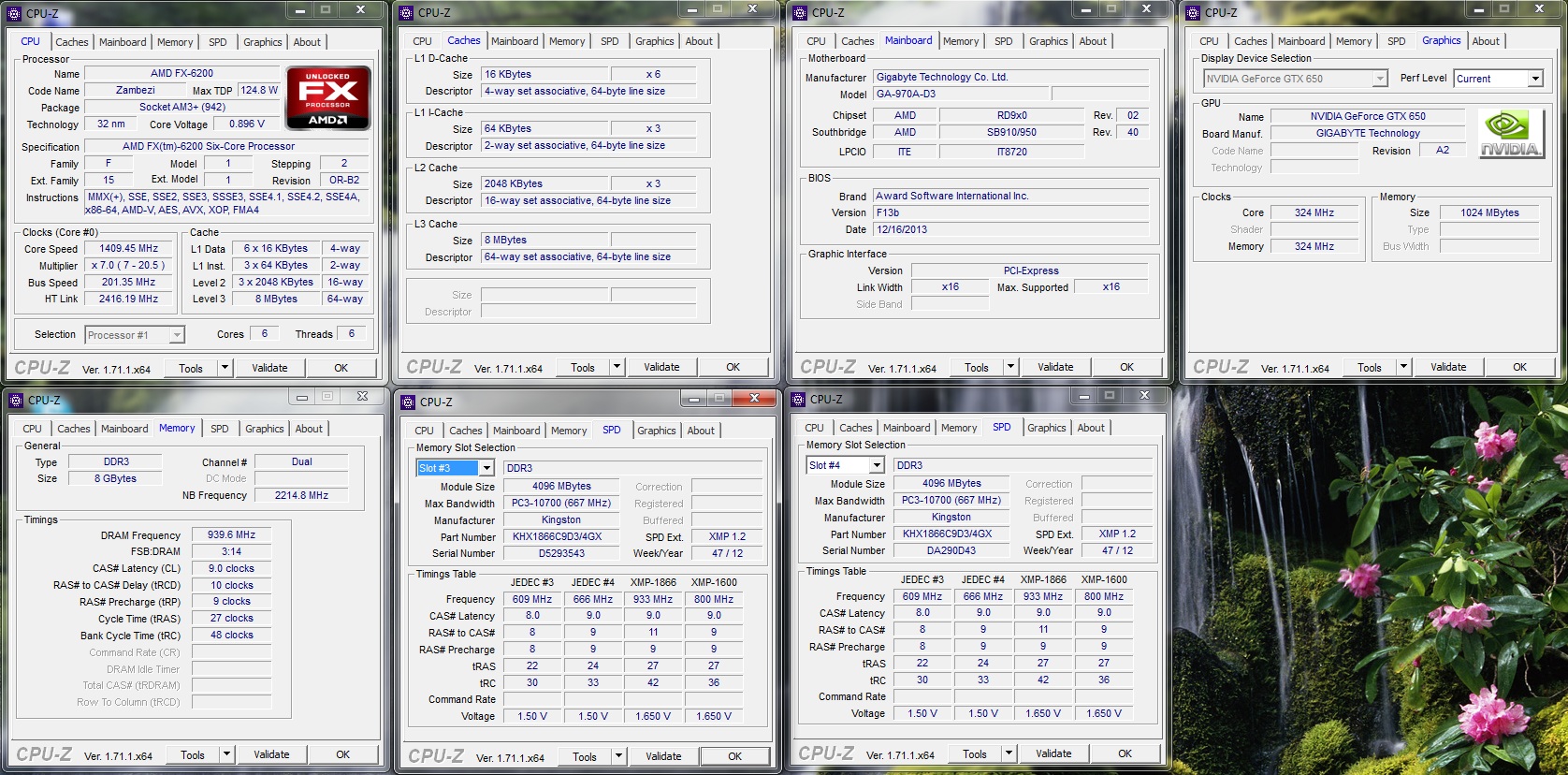Image resolution: width=1568 pixels, height=775 pixels.
Task: Click the CPU-Z title icon of the CPU tab window
Action: click(x=14, y=14)
